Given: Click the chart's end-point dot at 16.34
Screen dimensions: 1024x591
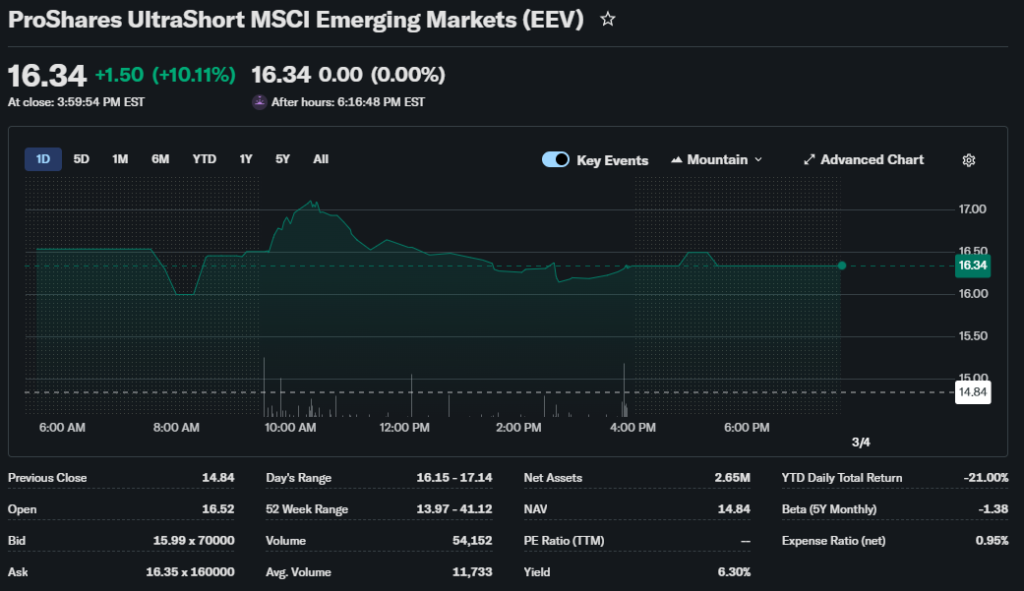Looking at the screenshot, I should [842, 265].
